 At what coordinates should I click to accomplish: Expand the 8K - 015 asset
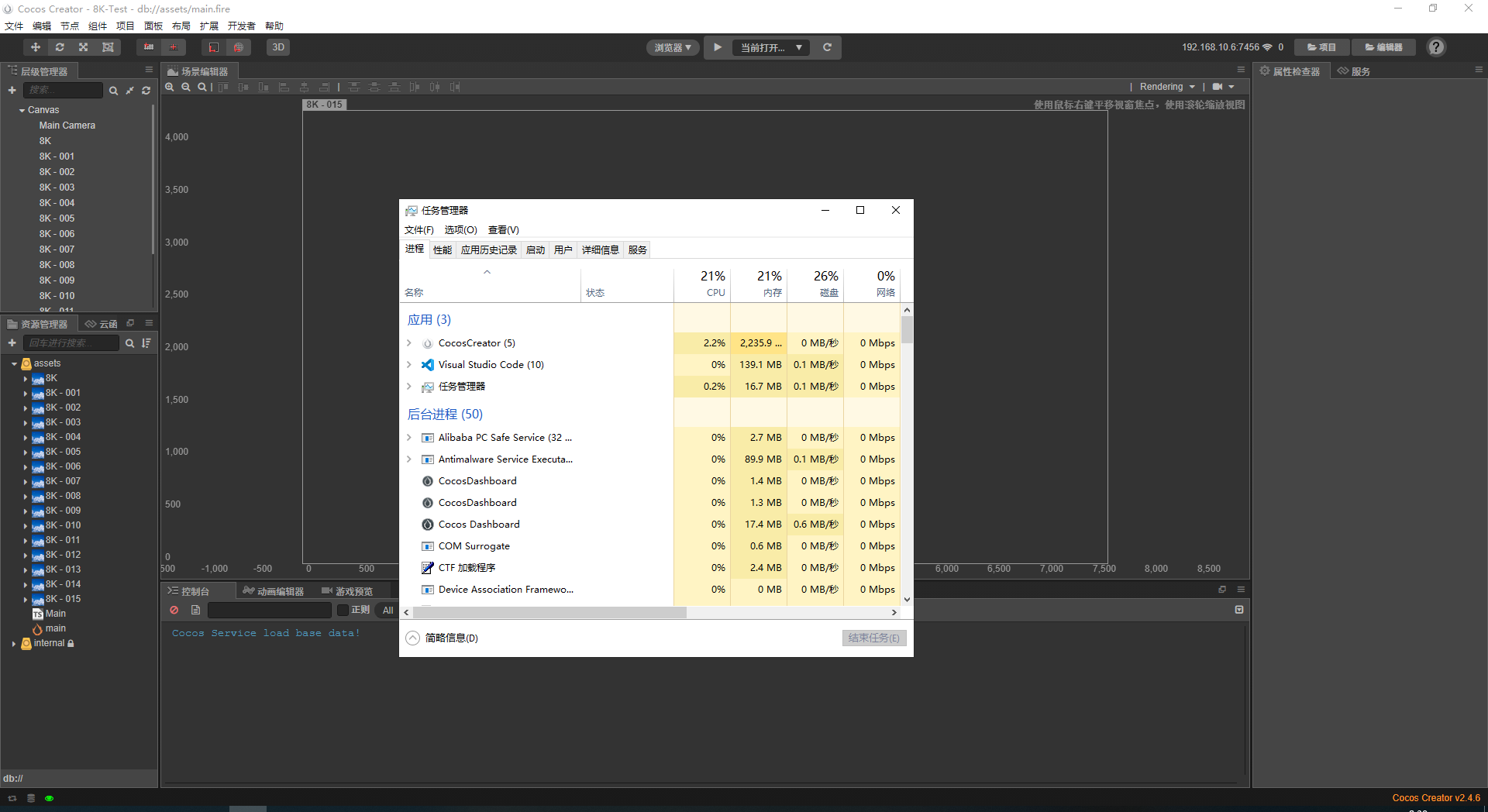point(26,600)
